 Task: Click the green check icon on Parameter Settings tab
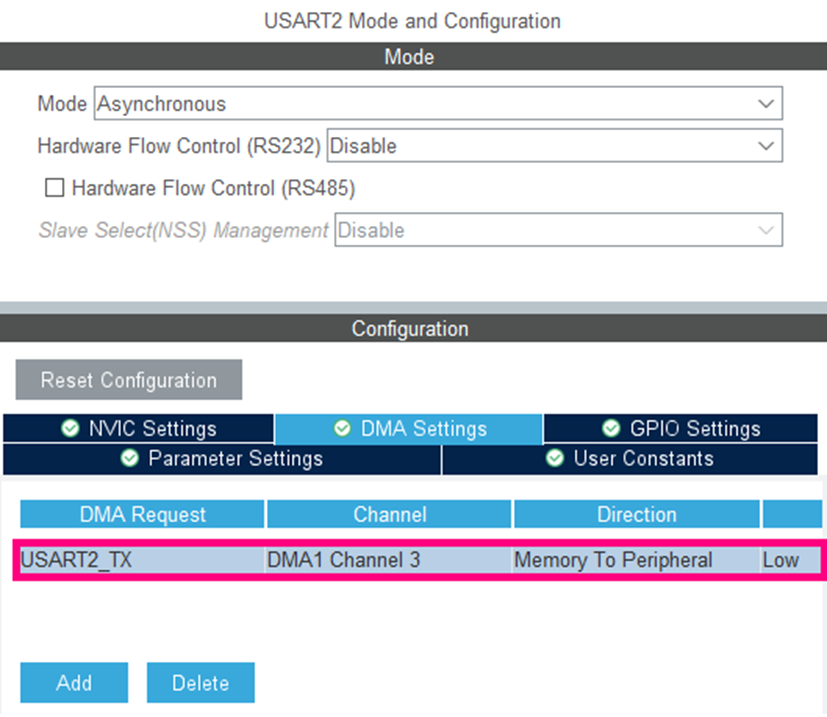(128, 459)
